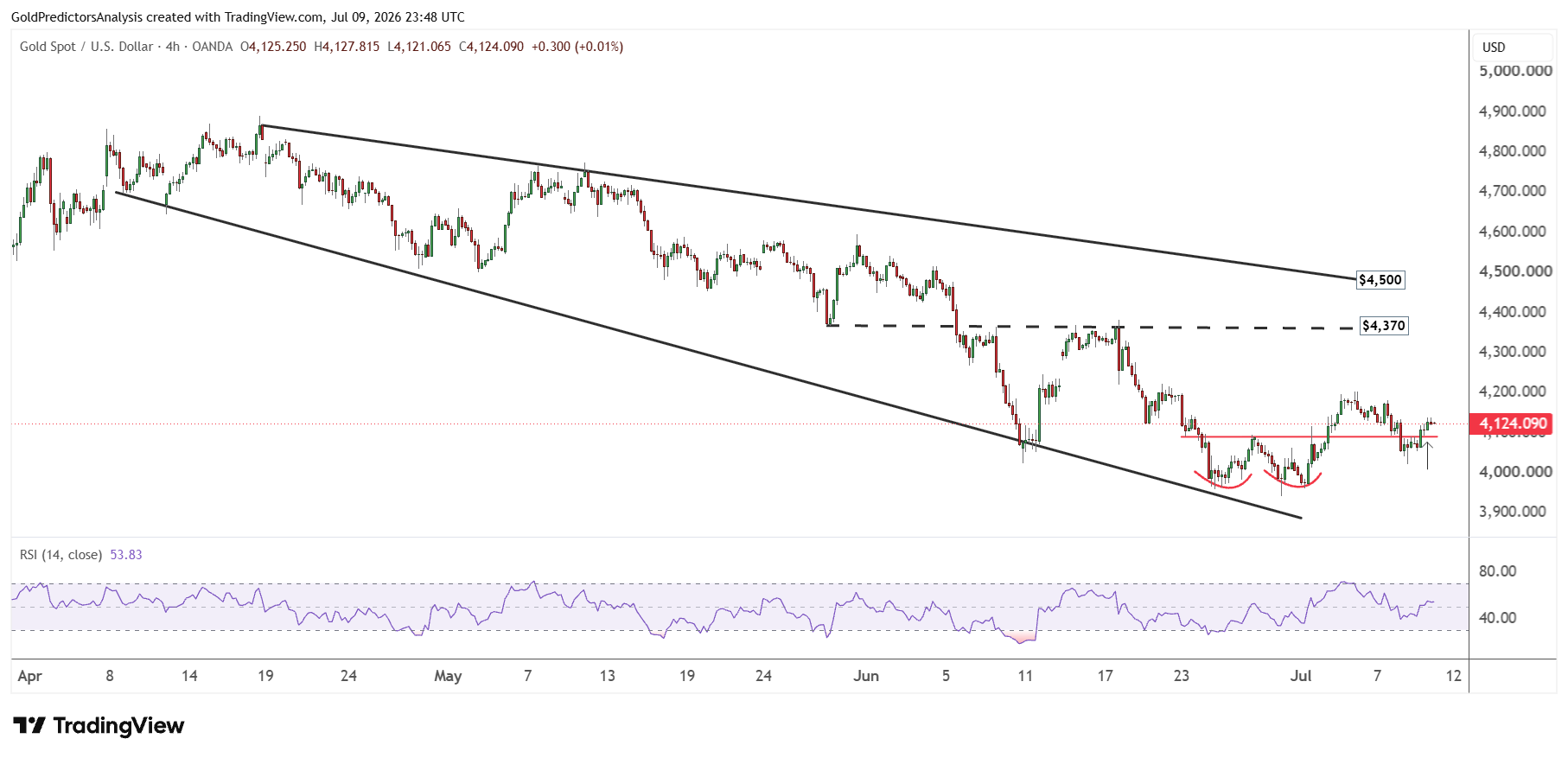Select the red 4,124.090 current price tag
This screenshot has height=758, width=1568.
1513,424
